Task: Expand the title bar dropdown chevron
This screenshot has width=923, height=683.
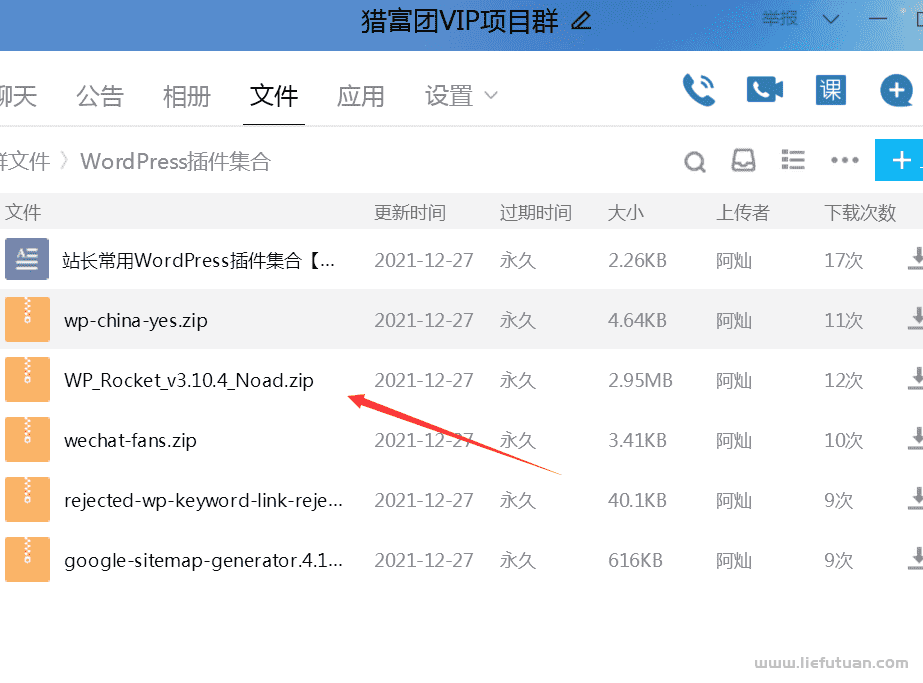Action: tap(831, 19)
